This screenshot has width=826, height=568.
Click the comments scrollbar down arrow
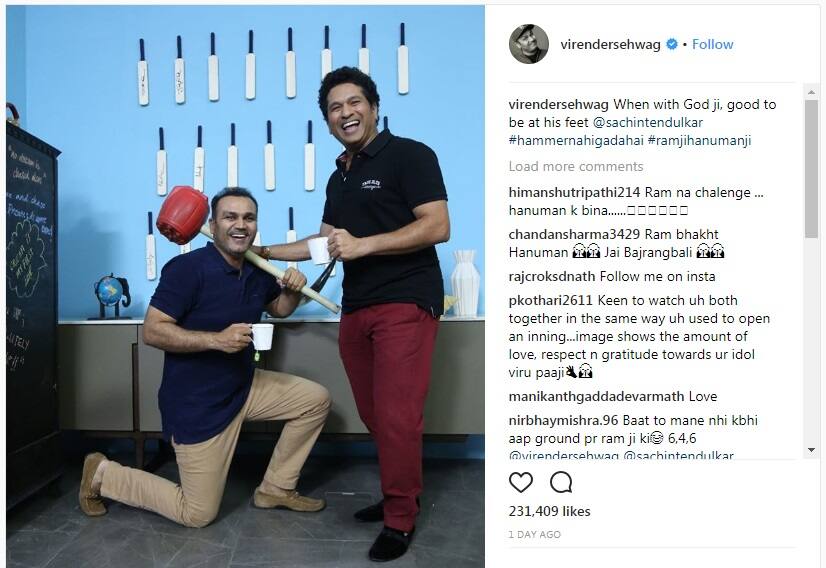click(811, 450)
